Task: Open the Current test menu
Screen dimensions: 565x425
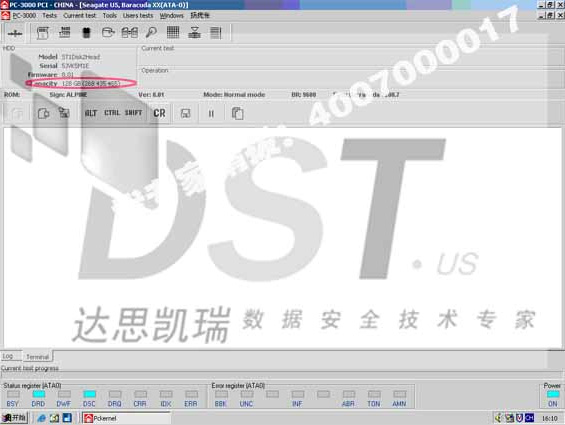Action: (x=80, y=16)
